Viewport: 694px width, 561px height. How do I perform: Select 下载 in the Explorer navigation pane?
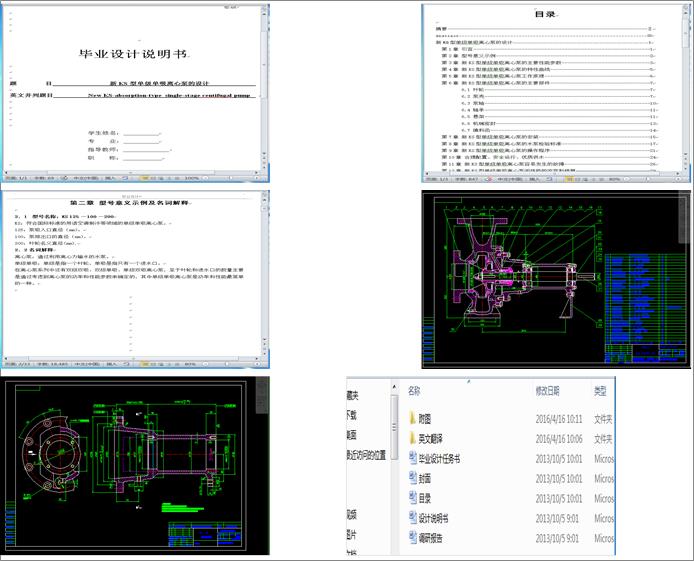pos(351,415)
